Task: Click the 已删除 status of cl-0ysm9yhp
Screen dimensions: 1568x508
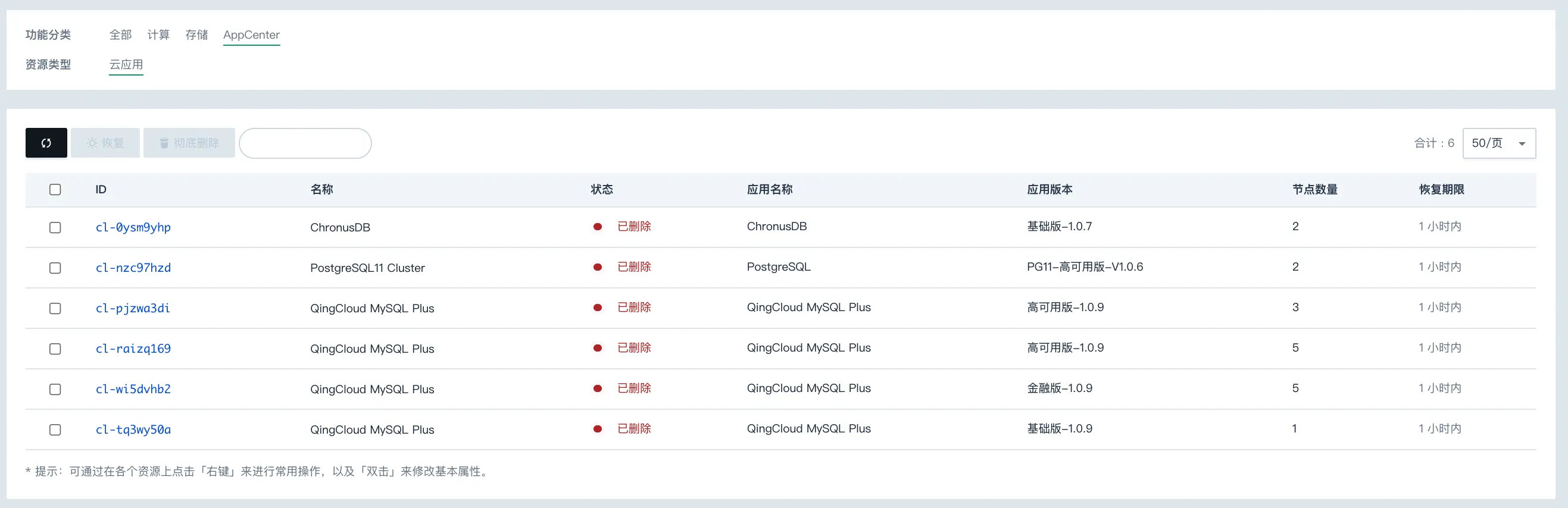Action: 634,226
